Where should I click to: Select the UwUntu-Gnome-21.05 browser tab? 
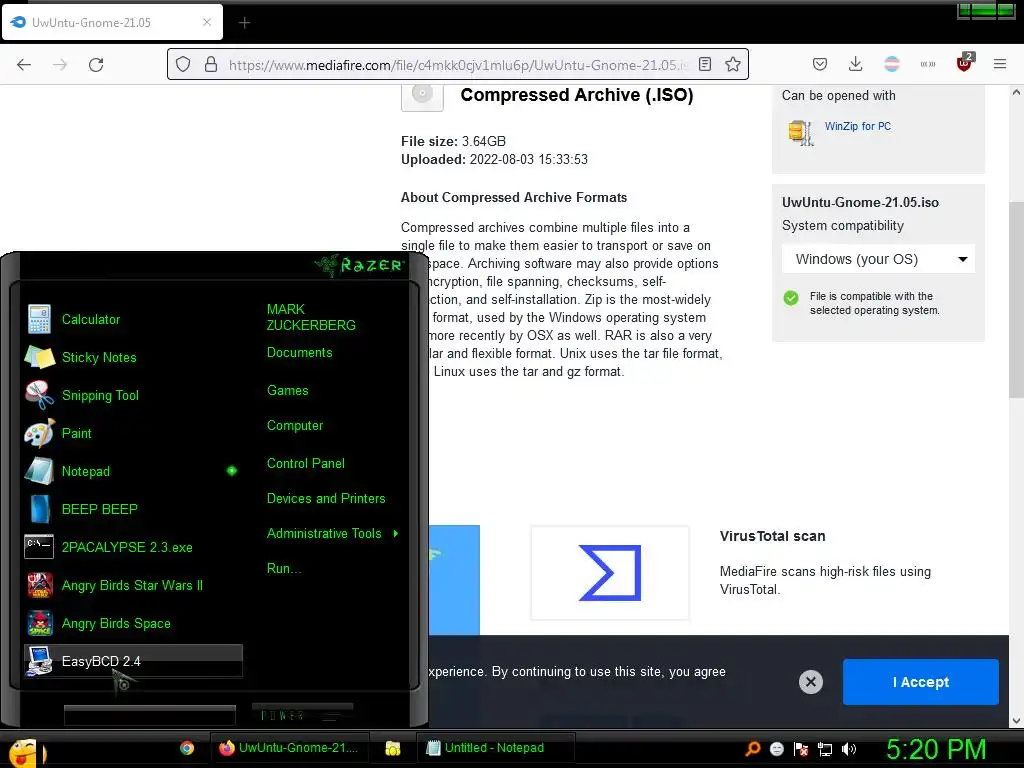(112, 22)
